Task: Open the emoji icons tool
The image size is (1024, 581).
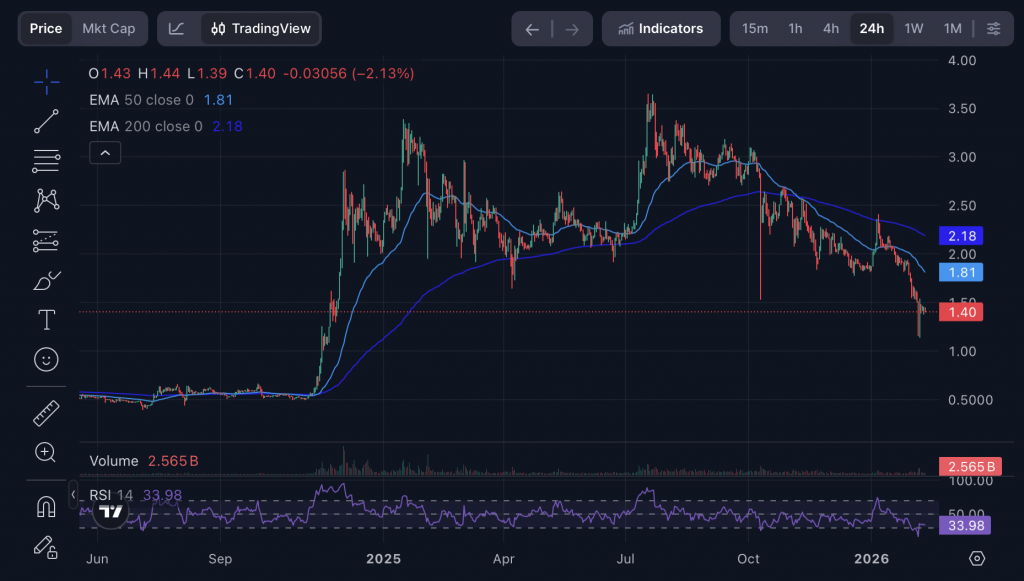Action: pos(46,359)
